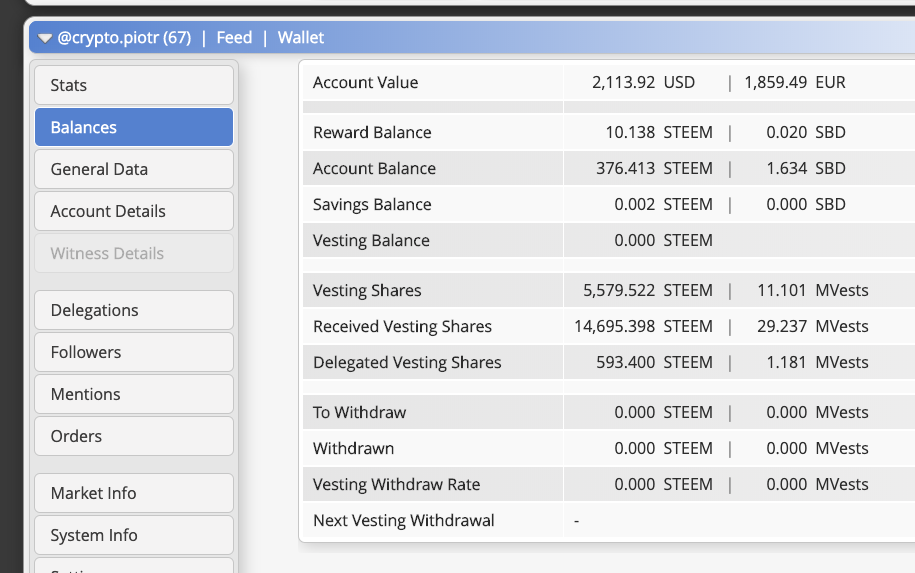Open the Market Info section
Image resolution: width=915 pixels, height=573 pixels.
tap(134, 493)
